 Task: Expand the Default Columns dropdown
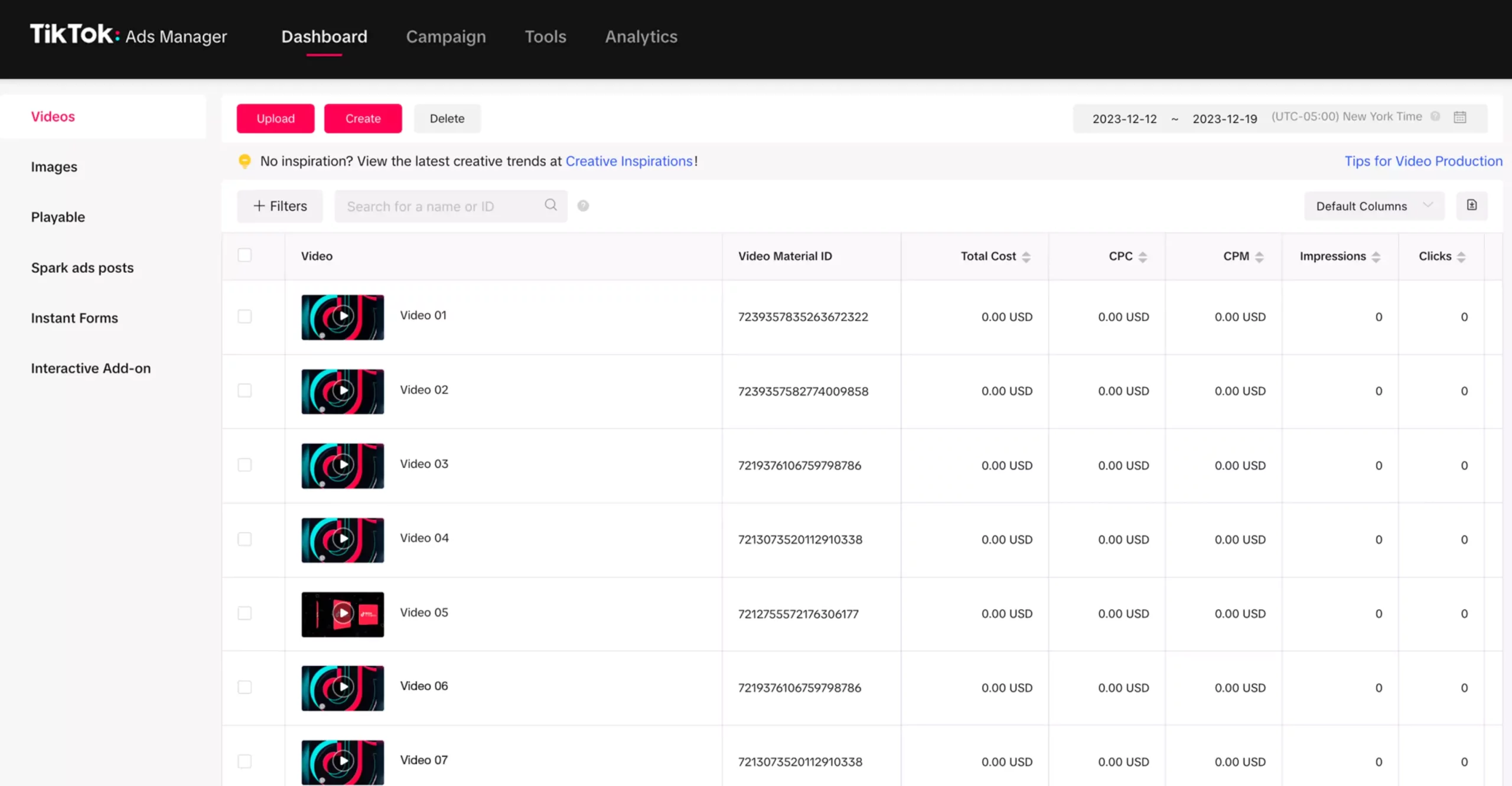point(1374,206)
